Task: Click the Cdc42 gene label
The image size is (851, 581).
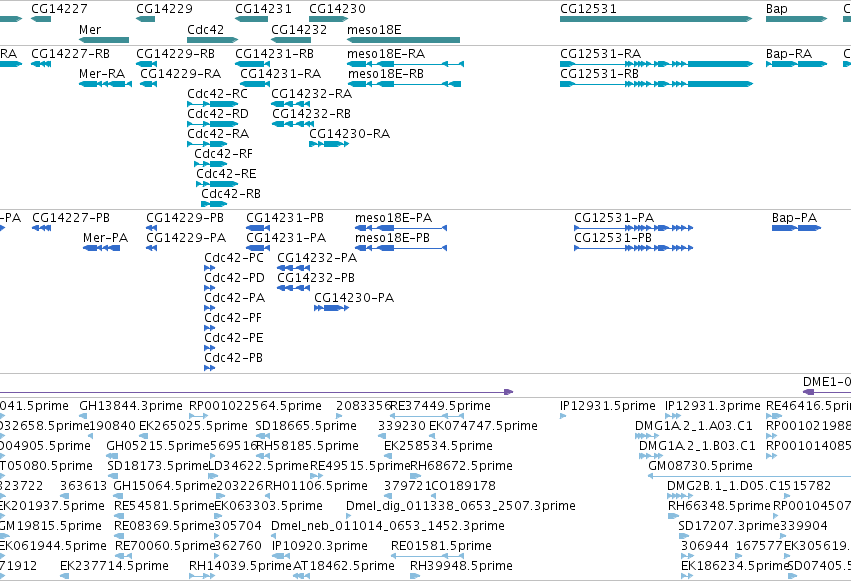Action: pyautogui.click(x=205, y=29)
